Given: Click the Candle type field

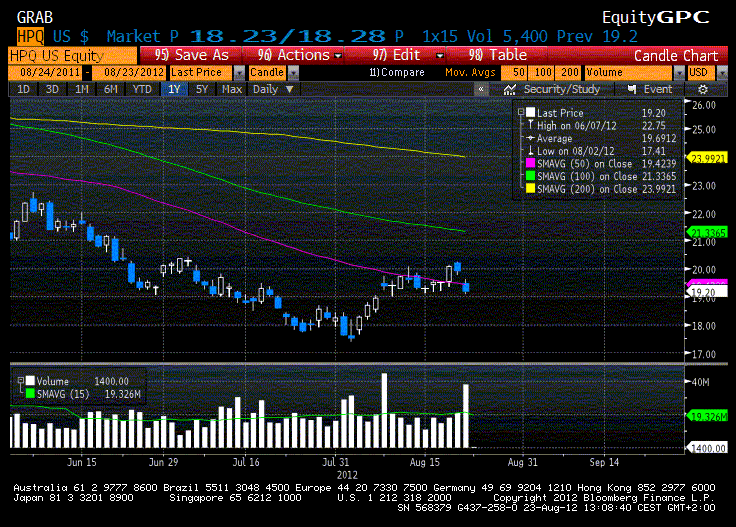Looking at the screenshot, I should click(268, 73).
